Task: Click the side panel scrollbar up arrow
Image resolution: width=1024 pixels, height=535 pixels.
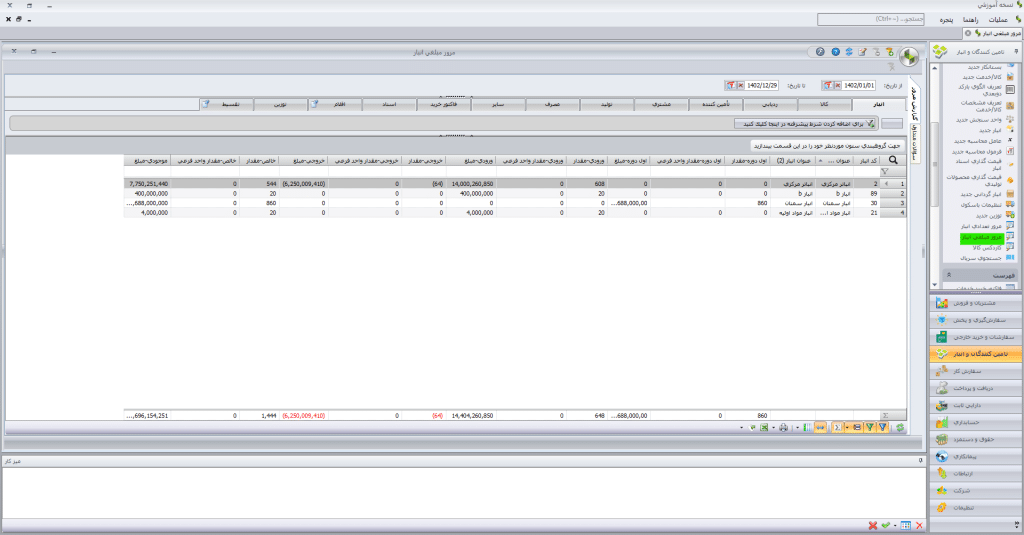Action: click(x=935, y=68)
